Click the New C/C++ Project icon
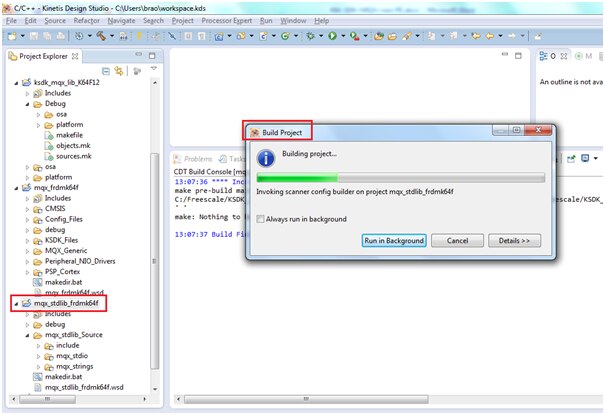 219,36
